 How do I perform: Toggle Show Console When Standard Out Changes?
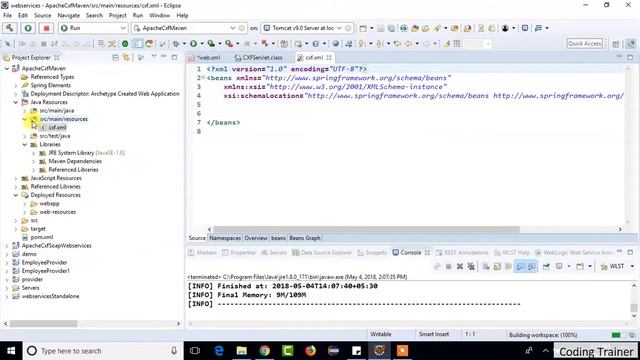coord(520,267)
